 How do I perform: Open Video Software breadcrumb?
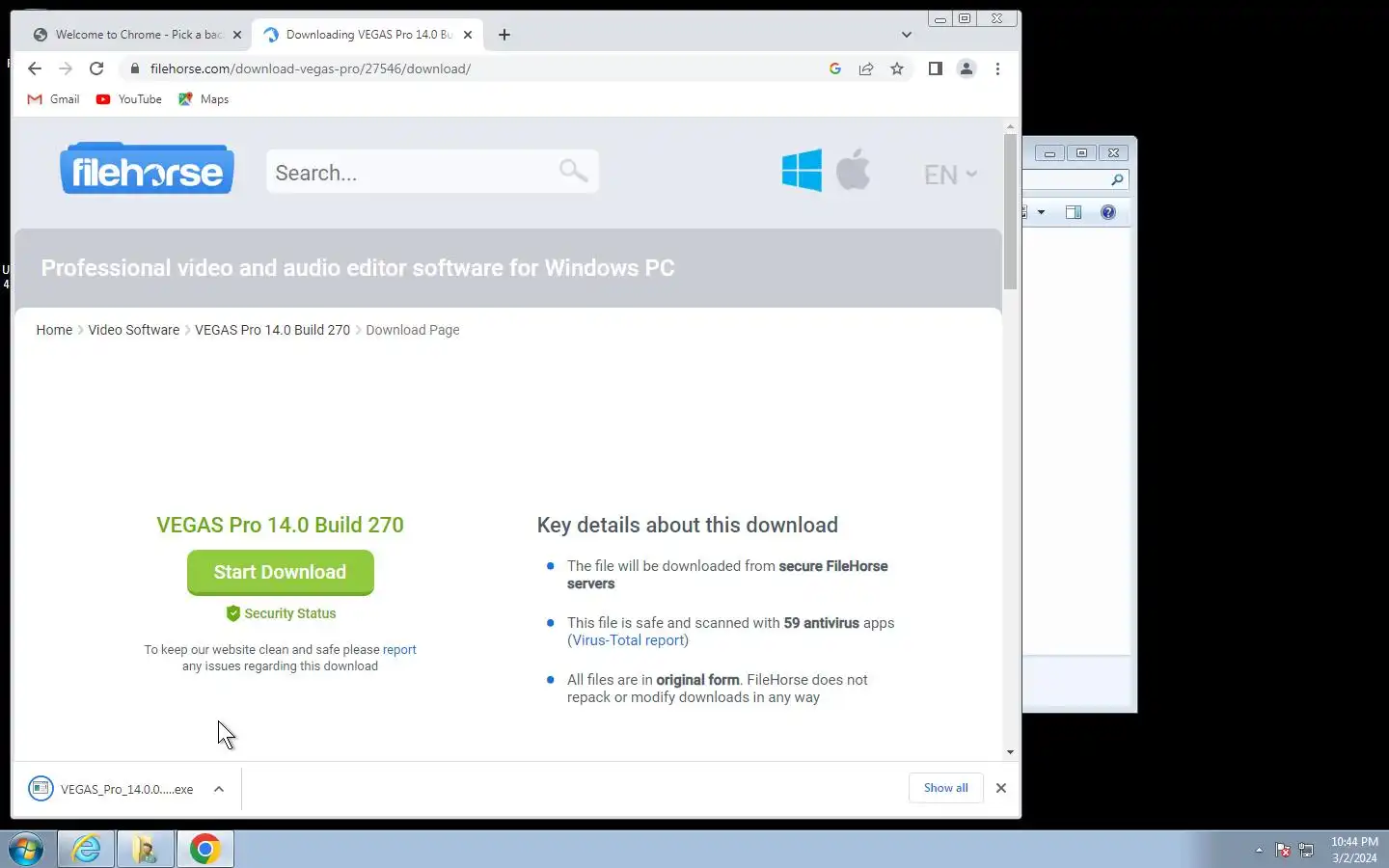(x=134, y=330)
